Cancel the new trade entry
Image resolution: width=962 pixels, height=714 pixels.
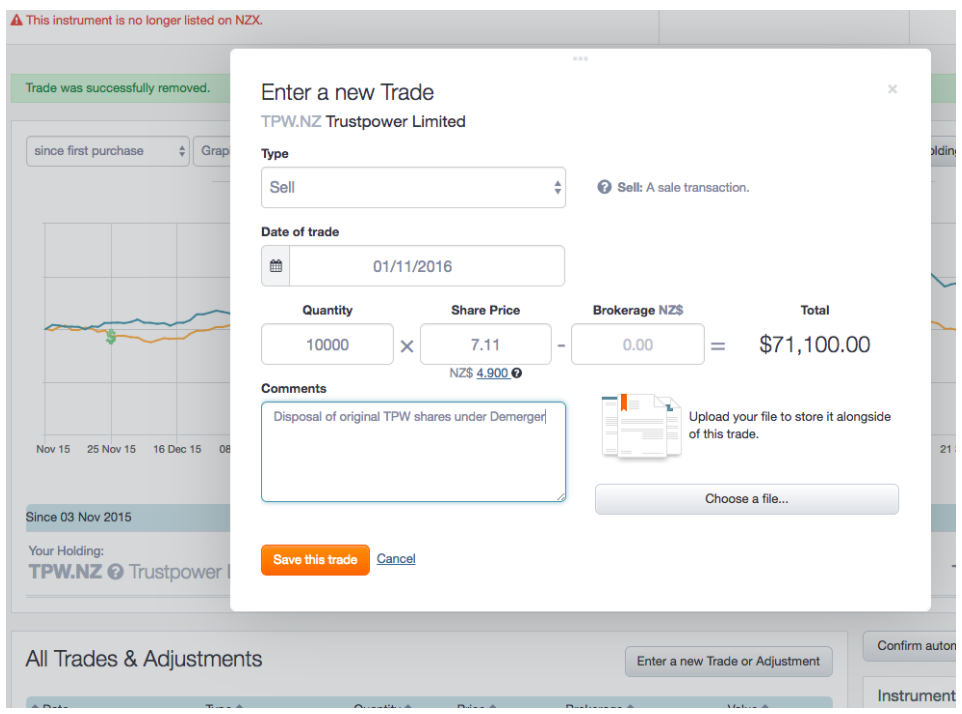point(396,559)
